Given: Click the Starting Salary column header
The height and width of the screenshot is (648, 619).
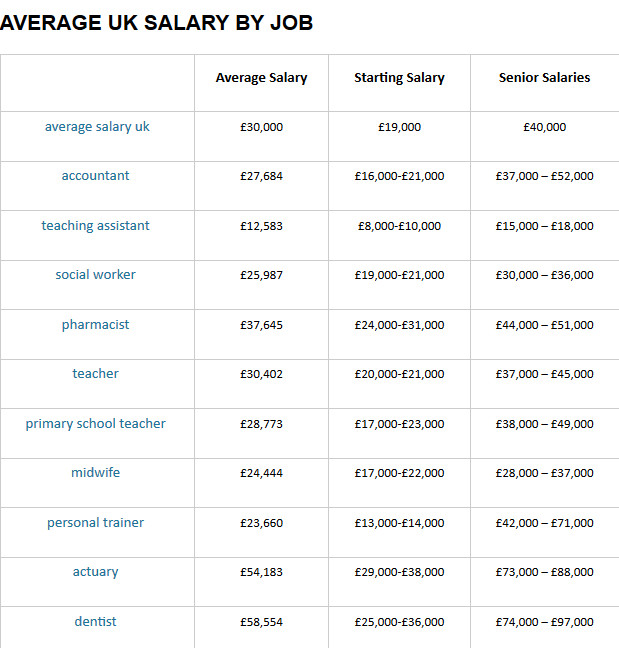Looking at the screenshot, I should [400, 78].
